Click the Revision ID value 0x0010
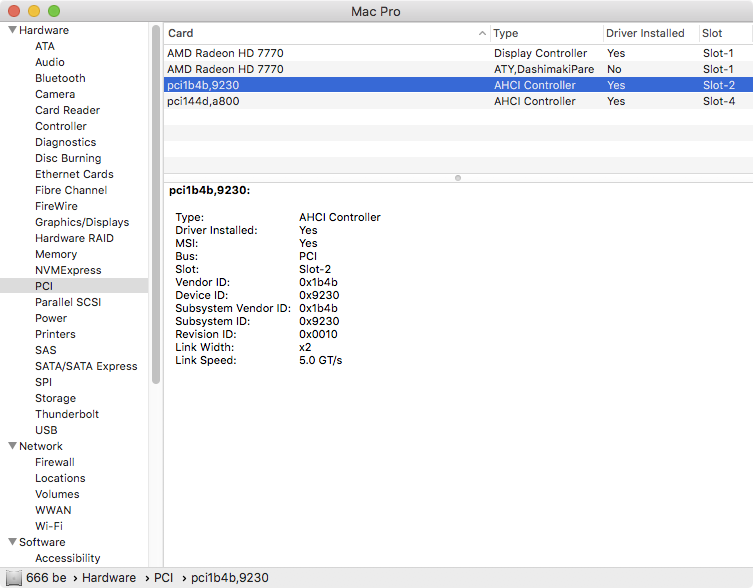The image size is (753, 588). 318,334
